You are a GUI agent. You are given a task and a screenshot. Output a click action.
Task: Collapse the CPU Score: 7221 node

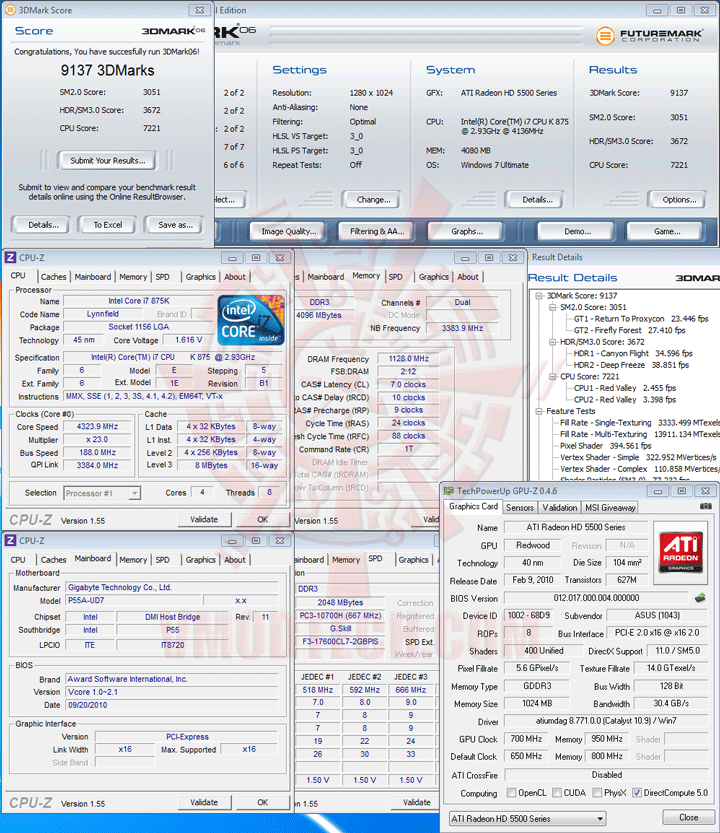(552, 377)
